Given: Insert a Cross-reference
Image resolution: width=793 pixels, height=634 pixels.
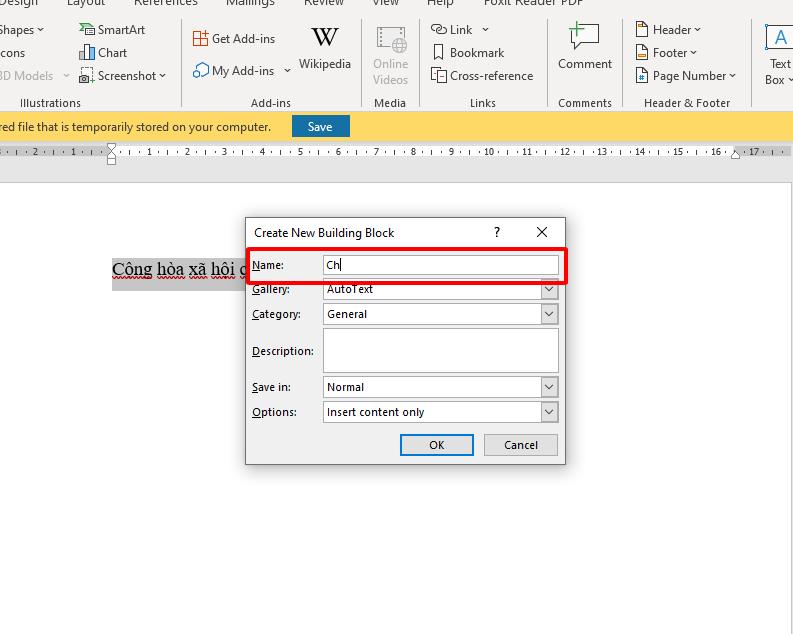Looking at the screenshot, I should [482, 76].
